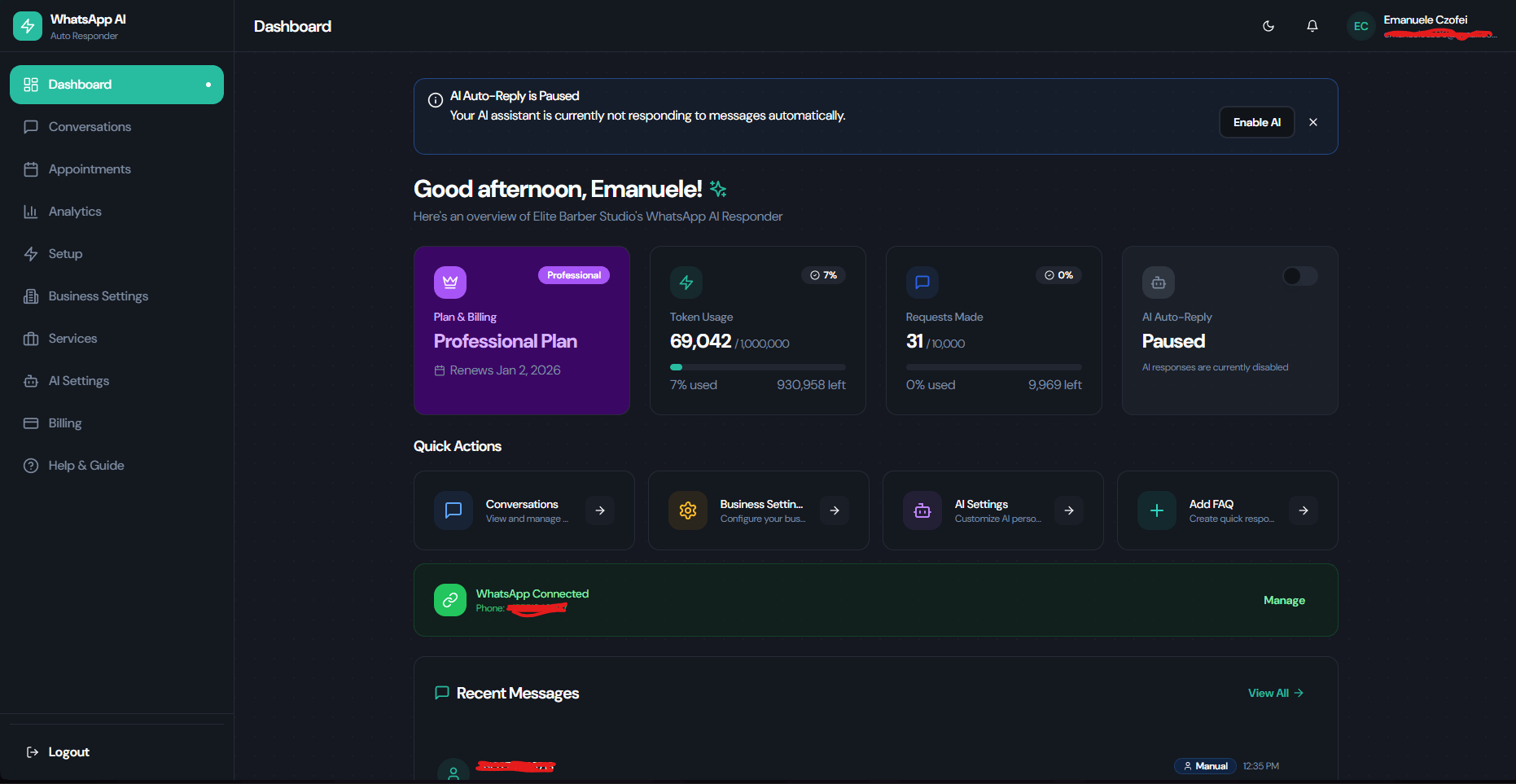Open Conversations quick action arrow
The height and width of the screenshot is (784, 1516).
(600, 510)
